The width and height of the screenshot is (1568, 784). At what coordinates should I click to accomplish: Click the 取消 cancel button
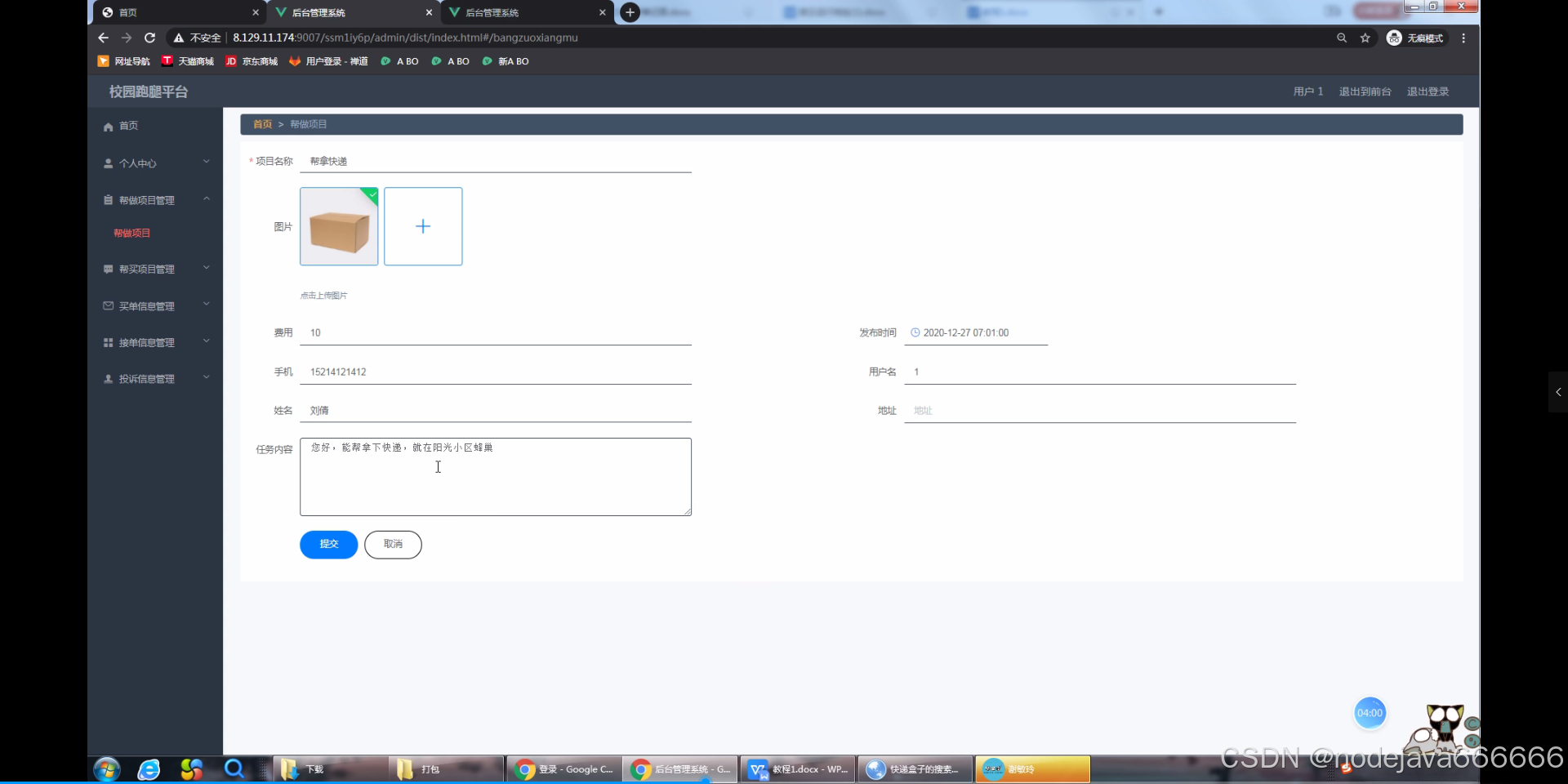(x=393, y=545)
